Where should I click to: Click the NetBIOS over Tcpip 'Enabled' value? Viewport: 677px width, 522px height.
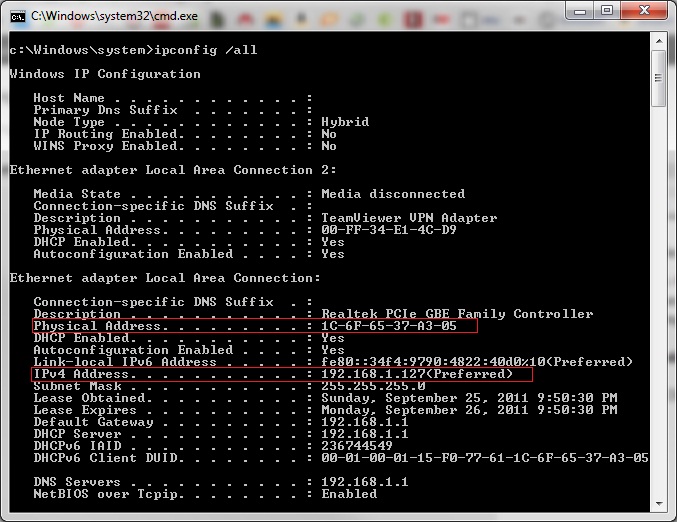[349, 494]
